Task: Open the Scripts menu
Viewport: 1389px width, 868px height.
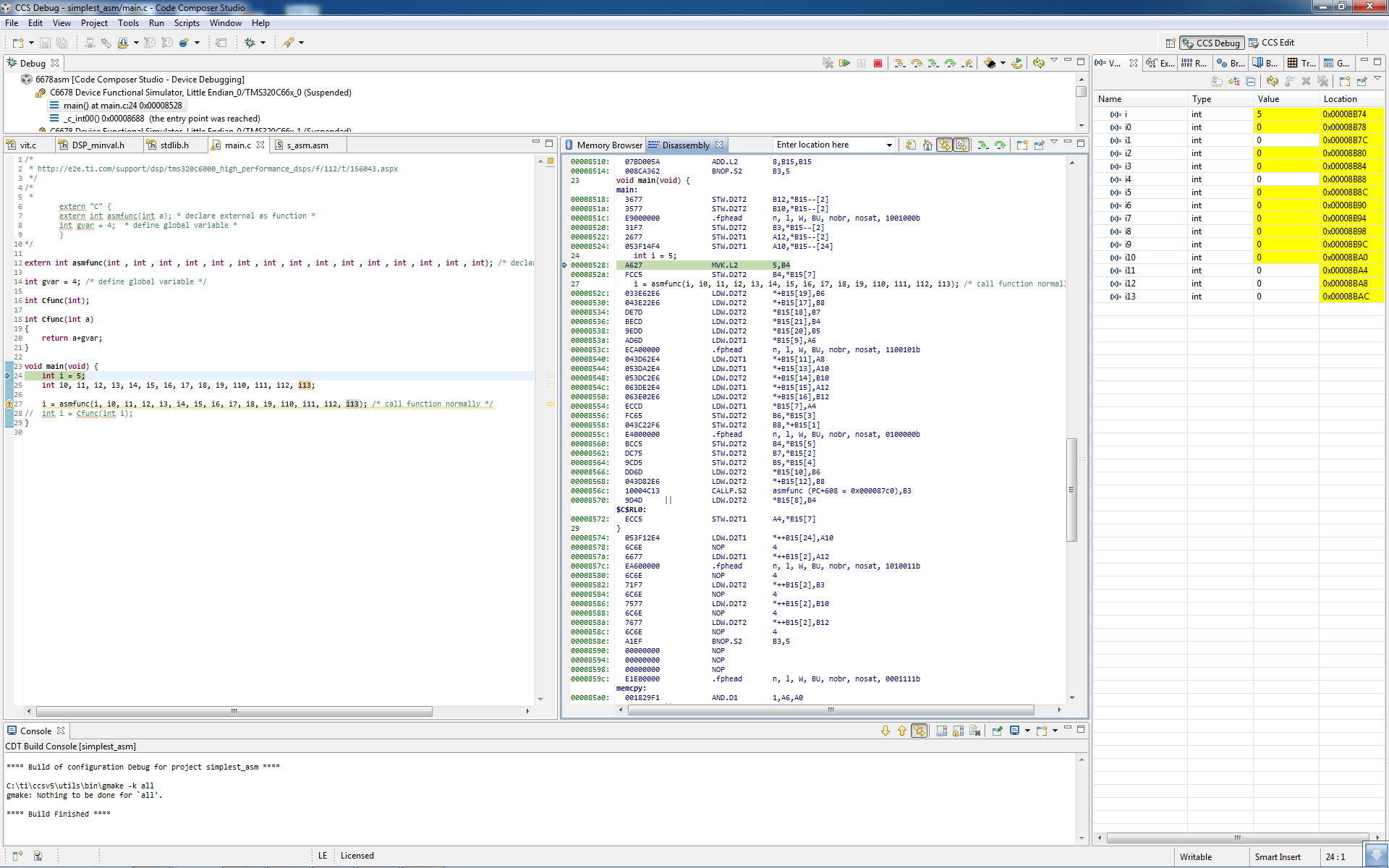Action: 187,22
